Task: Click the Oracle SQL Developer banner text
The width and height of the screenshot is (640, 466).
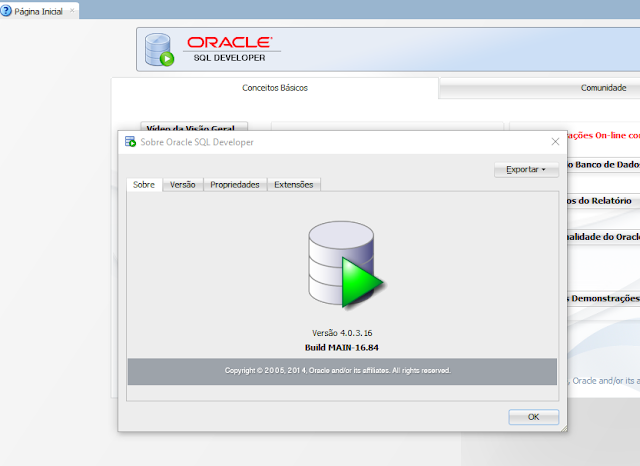Action: 230,49
